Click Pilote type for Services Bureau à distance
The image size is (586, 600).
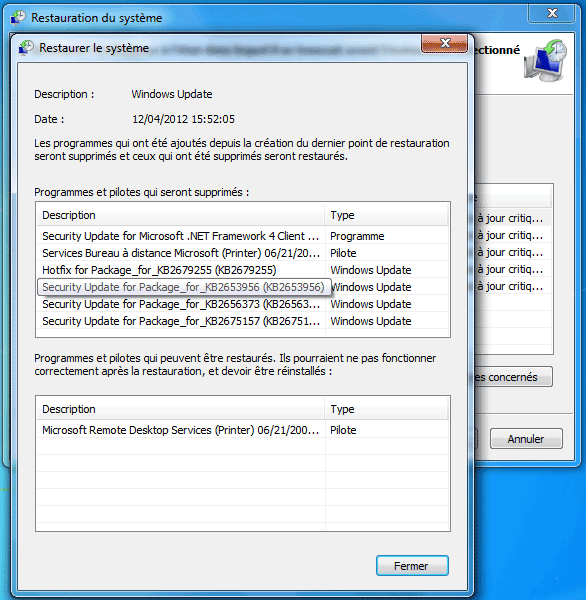click(x=343, y=253)
